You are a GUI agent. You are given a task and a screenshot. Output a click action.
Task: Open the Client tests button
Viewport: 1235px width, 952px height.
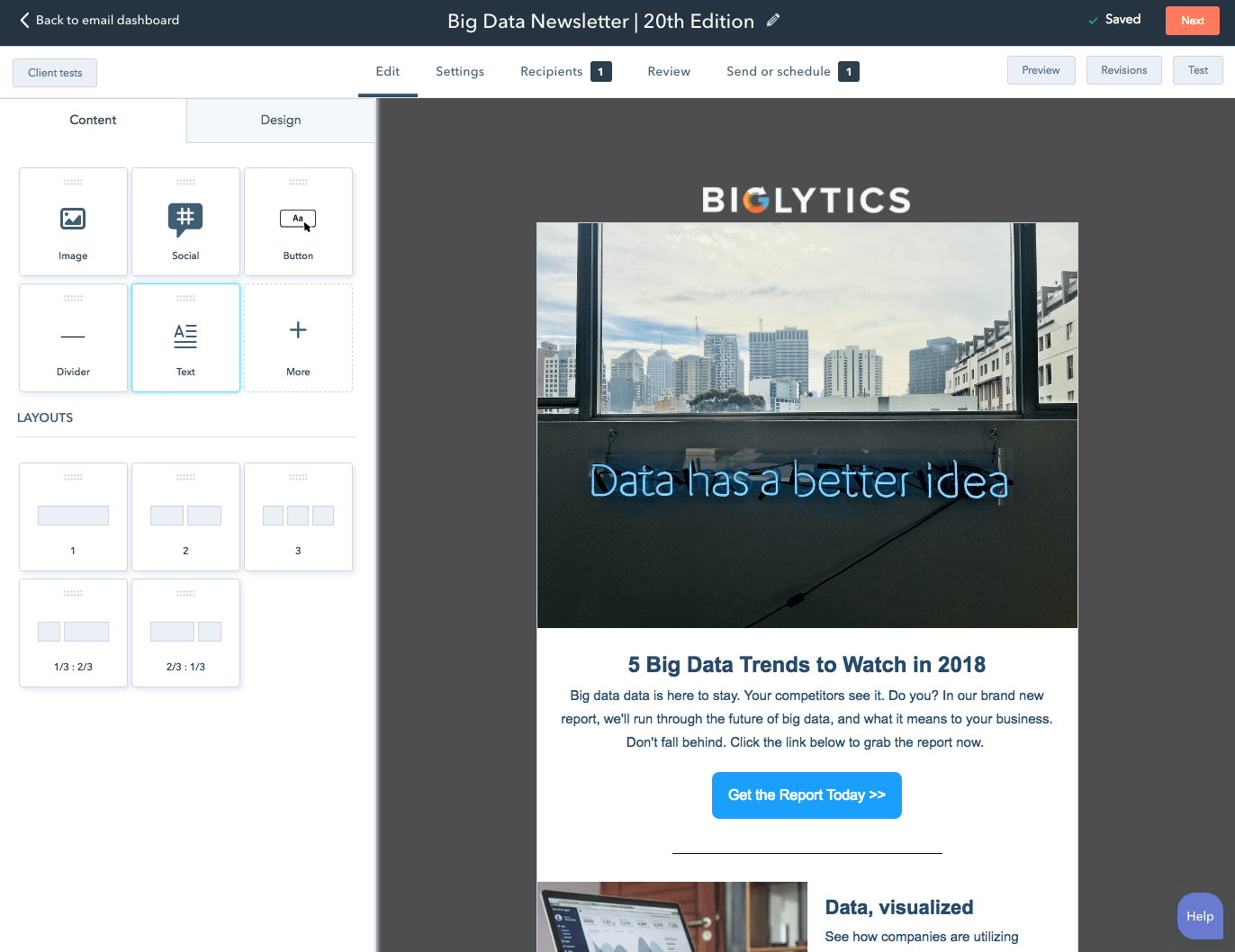pos(55,73)
